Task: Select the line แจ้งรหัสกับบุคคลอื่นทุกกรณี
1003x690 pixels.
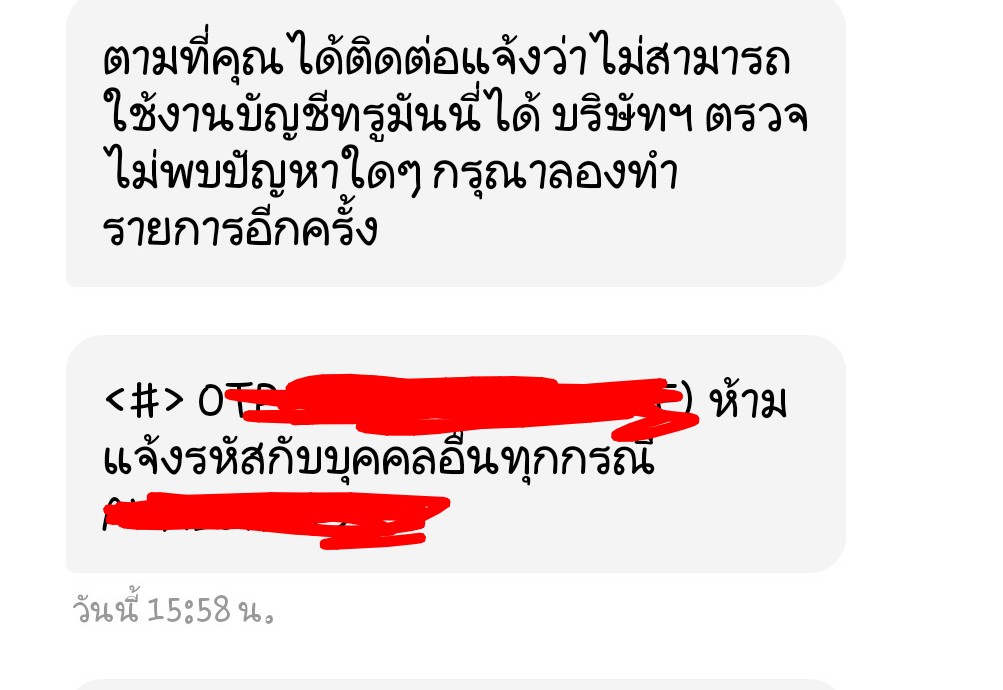Action: pyautogui.click(x=379, y=460)
